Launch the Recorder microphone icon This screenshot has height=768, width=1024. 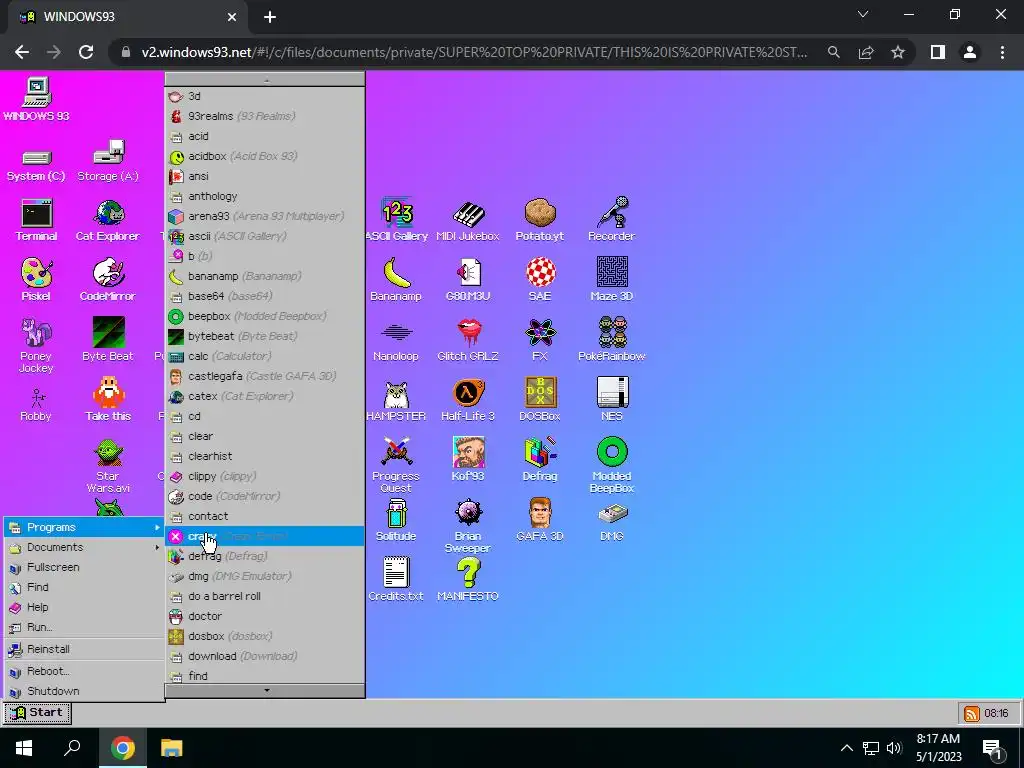pyautogui.click(x=612, y=220)
